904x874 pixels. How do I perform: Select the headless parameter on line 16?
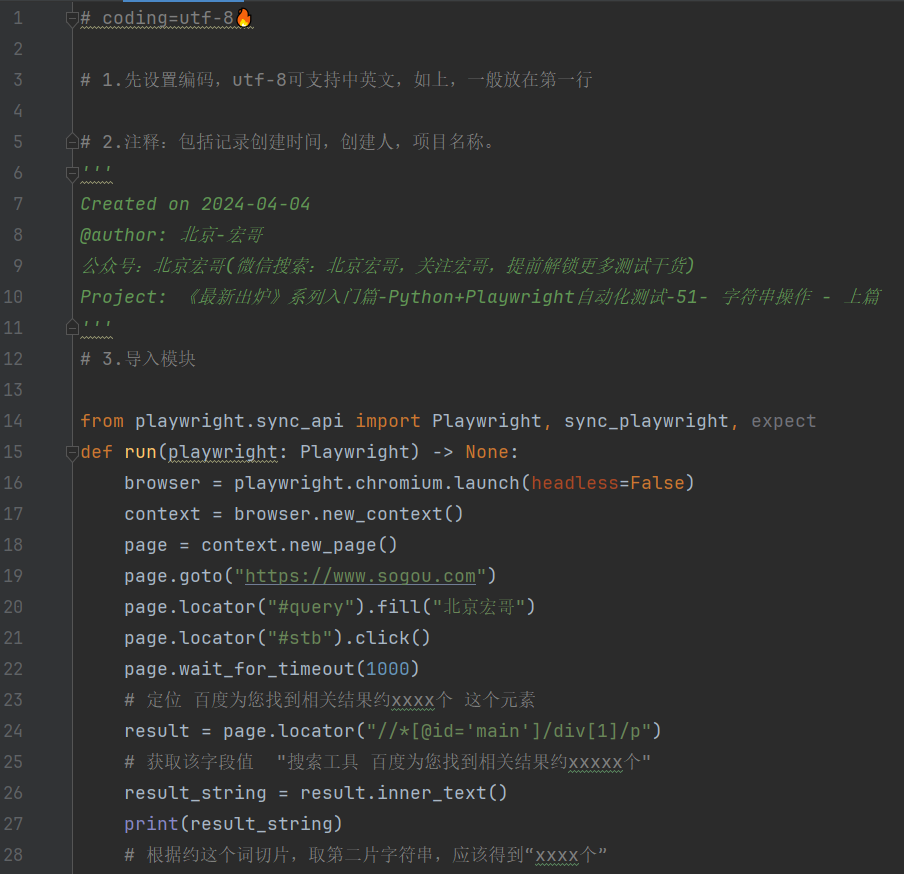point(575,483)
